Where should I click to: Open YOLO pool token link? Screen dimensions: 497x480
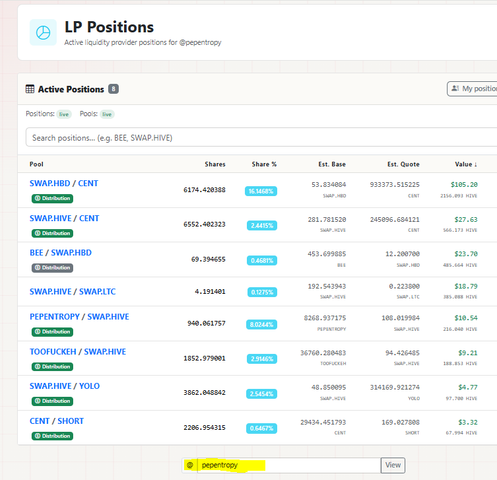point(89,386)
